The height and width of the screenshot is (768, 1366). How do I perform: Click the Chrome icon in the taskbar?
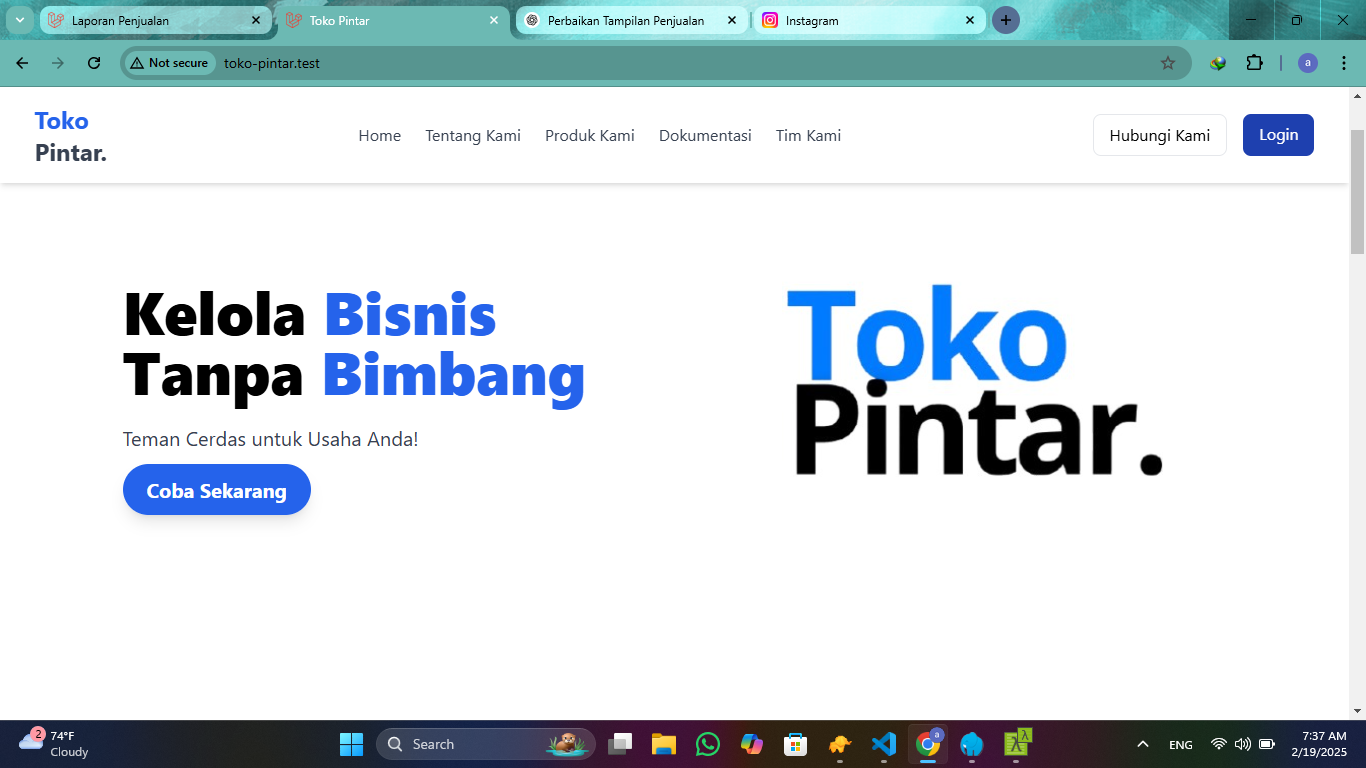pos(928,744)
